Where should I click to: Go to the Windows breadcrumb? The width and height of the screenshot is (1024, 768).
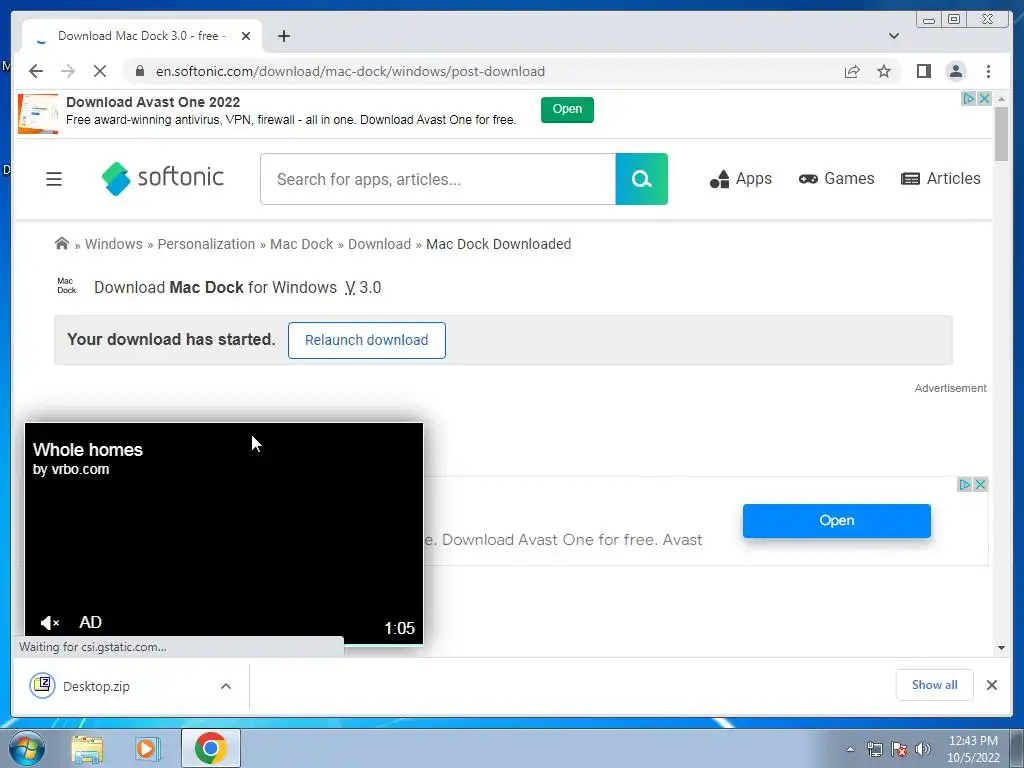(x=114, y=244)
